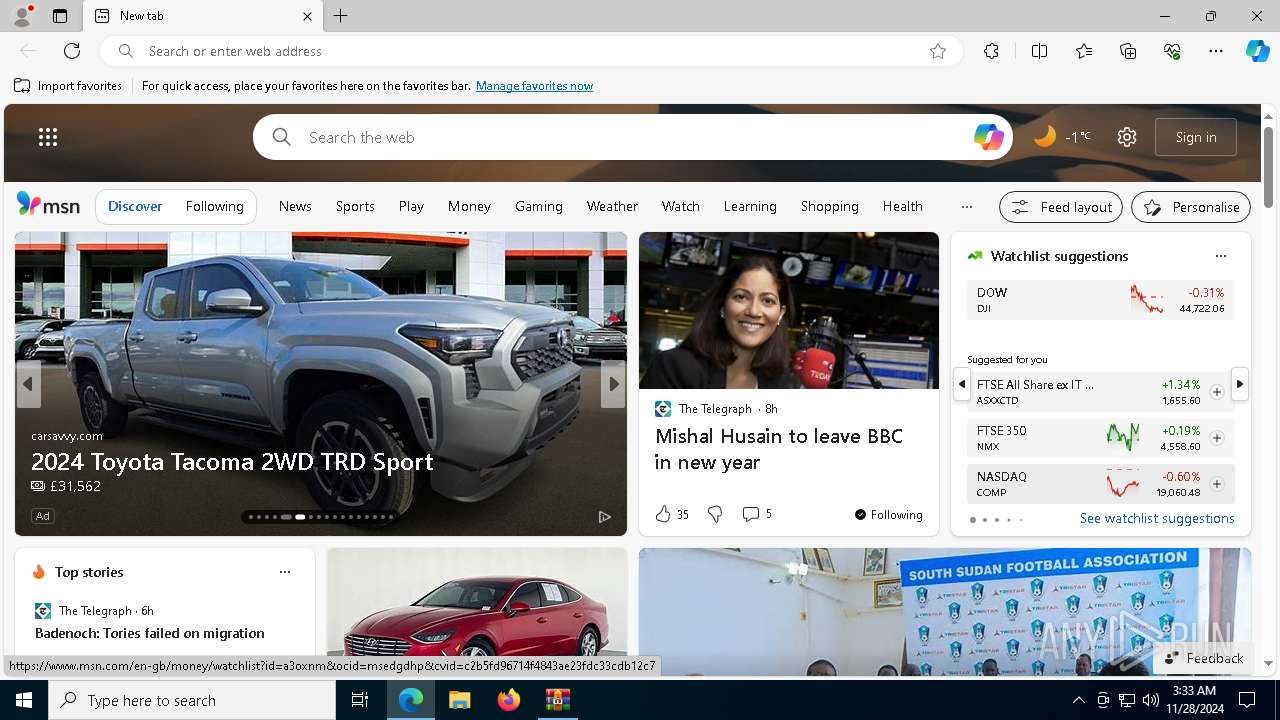Open the tab actions menu icon
Screen dimensions: 1280x720
click(60, 16)
